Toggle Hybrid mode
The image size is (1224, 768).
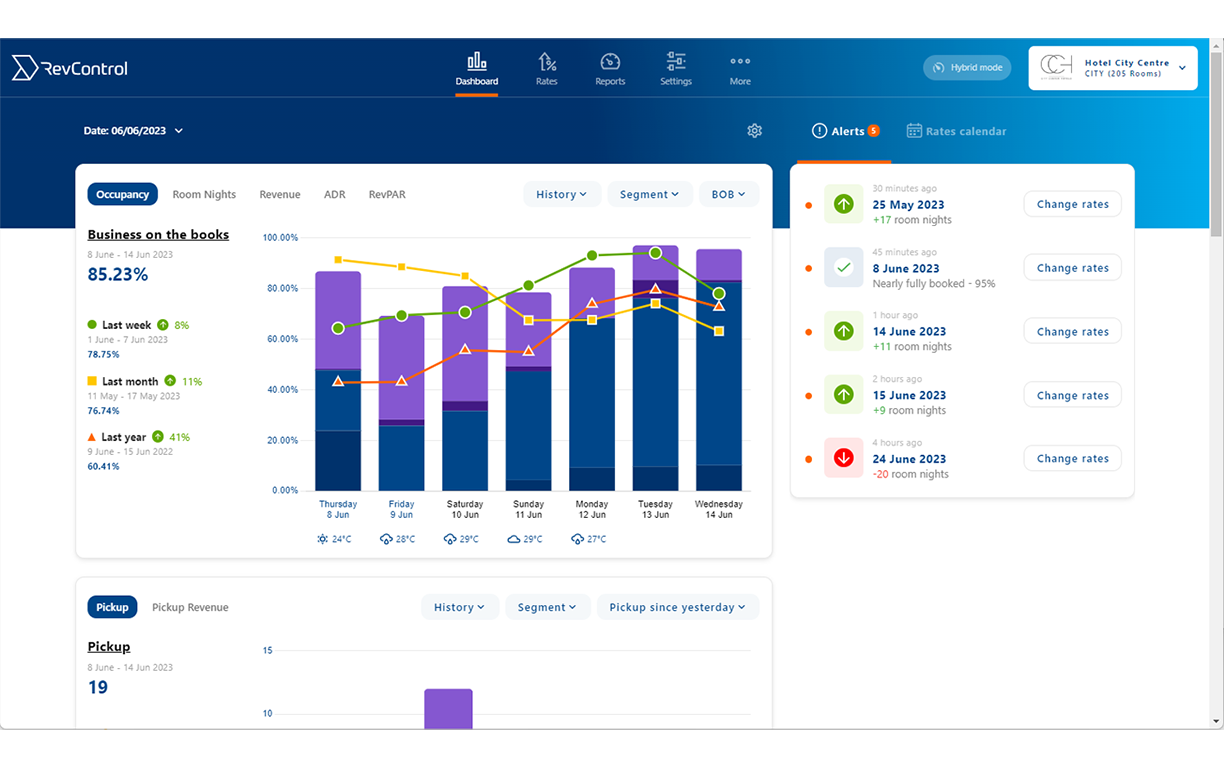(x=966, y=67)
